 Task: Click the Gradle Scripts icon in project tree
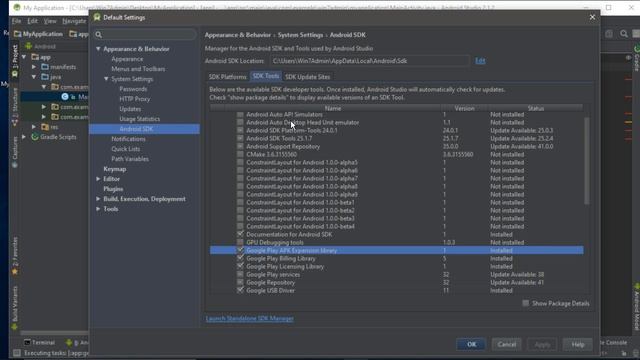(35, 137)
